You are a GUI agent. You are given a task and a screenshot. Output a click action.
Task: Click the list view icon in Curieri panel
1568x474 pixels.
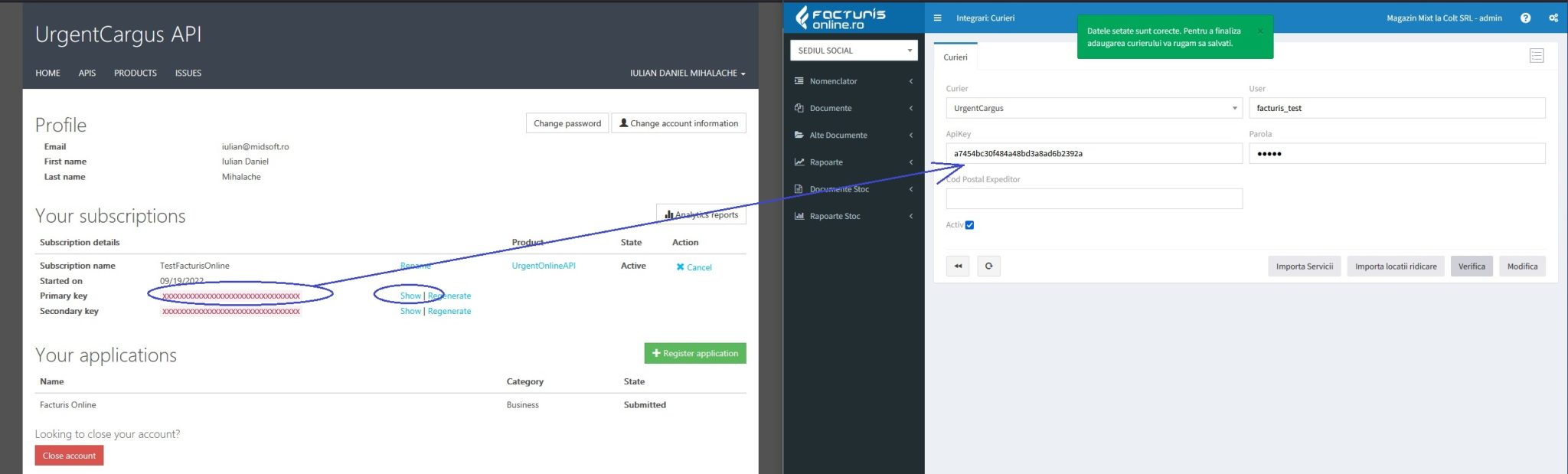(x=1537, y=56)
